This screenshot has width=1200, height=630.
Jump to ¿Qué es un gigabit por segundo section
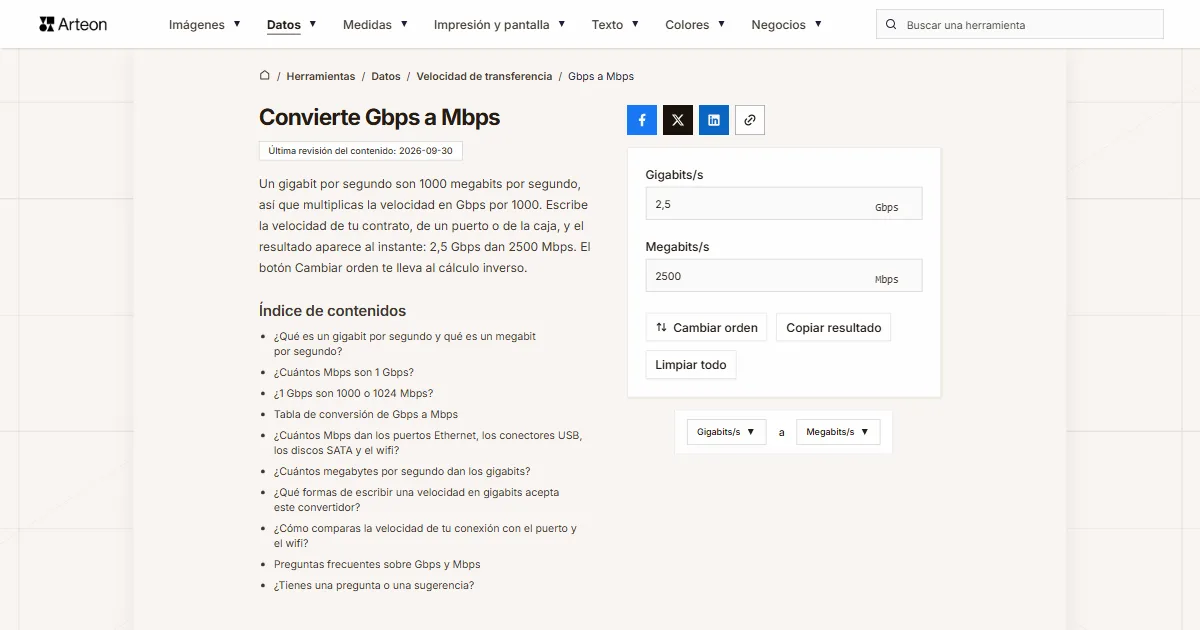tap(405, 344)
